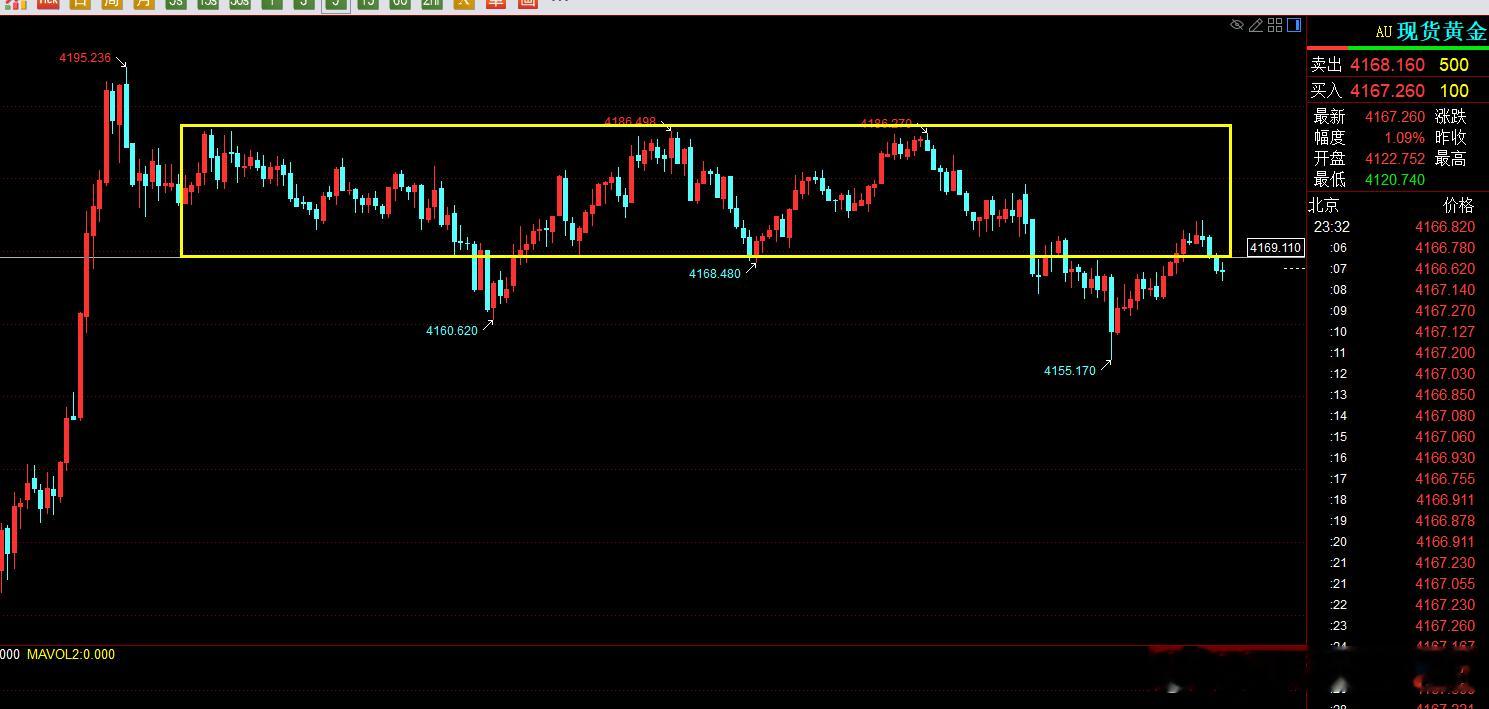The image size is (1489, 709).
Task: Click the 昨收 label
Action: pyautogui.click(x=1451, y=137)
